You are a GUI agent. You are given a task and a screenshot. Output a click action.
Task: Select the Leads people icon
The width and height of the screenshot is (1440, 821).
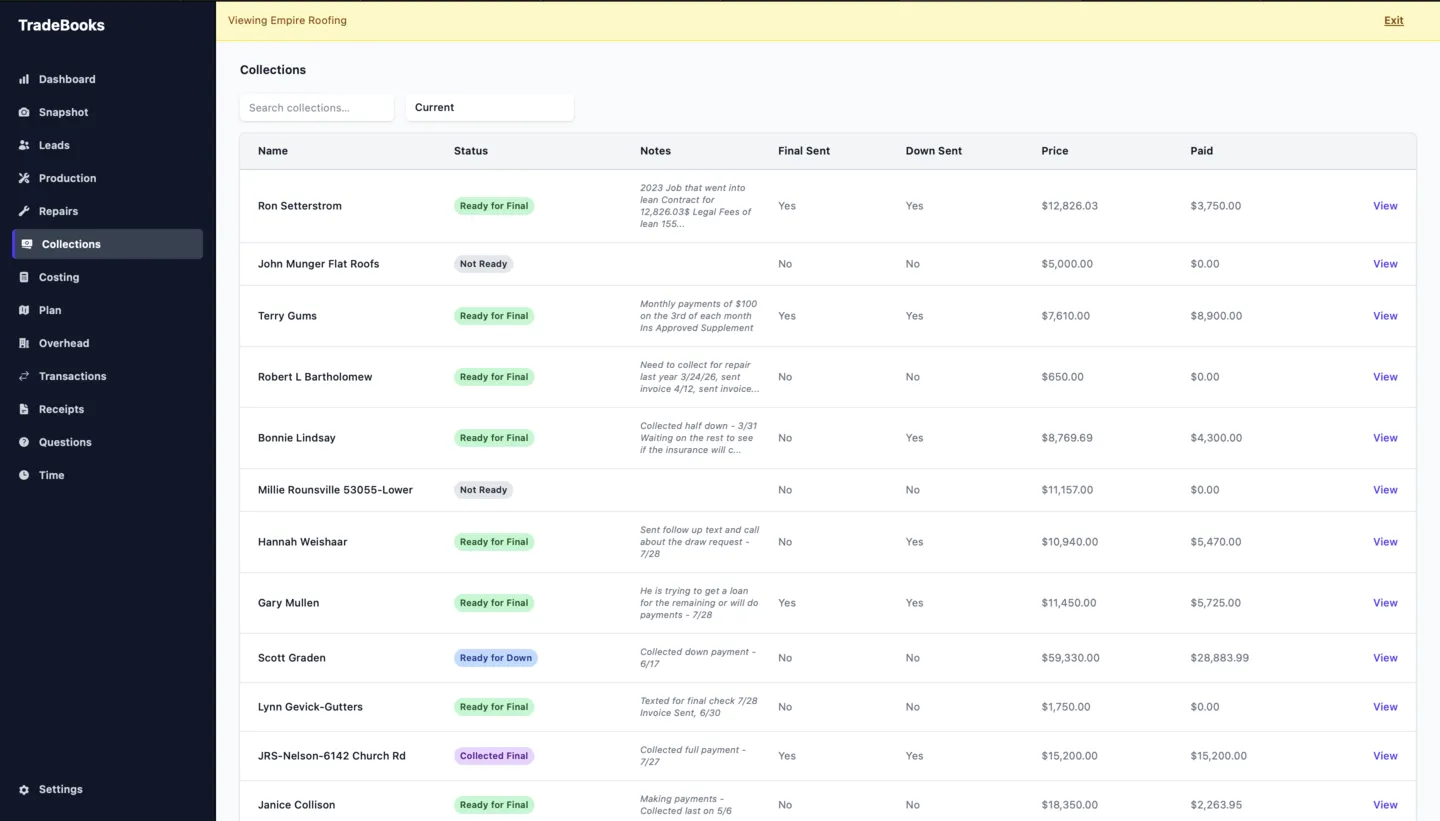[24, 145]
